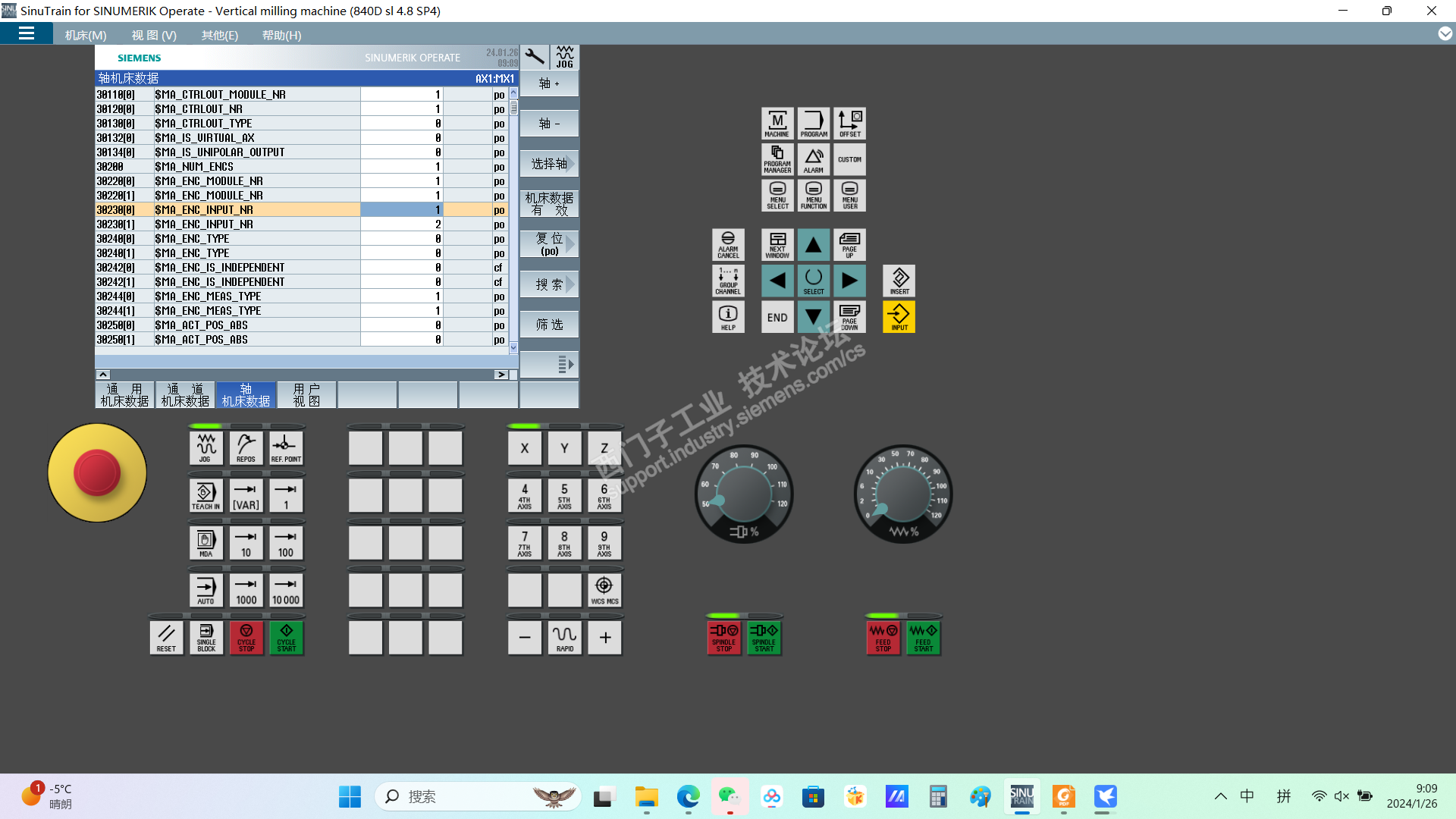1456x819 pixels.
Task: Open the 机床(M) menu
Action: tap(86, 35)
